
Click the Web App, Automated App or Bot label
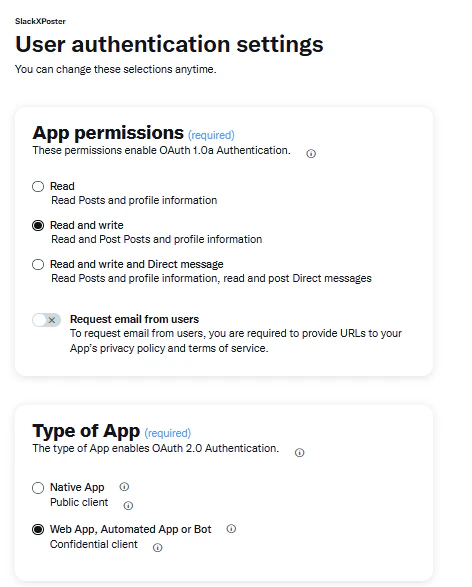click(131, 529)
